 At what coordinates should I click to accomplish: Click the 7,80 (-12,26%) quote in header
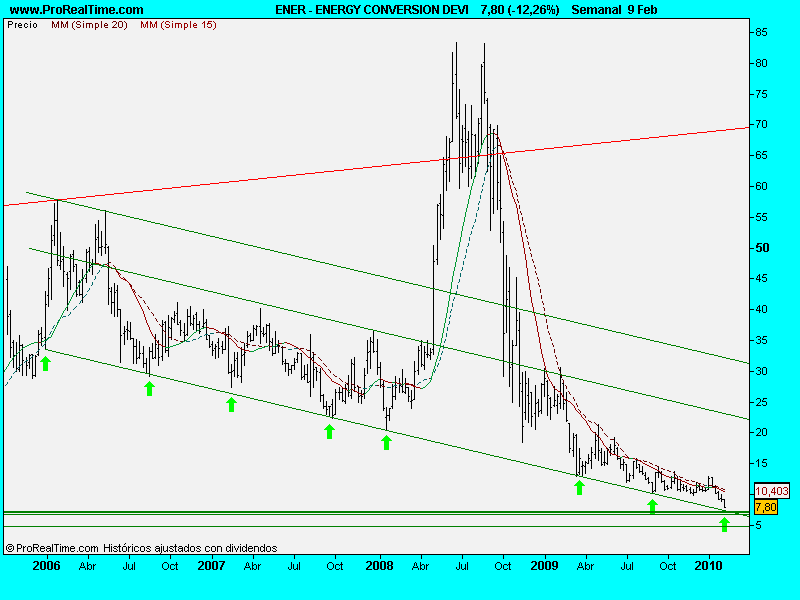pyautogui.click(x=520, y=10)
